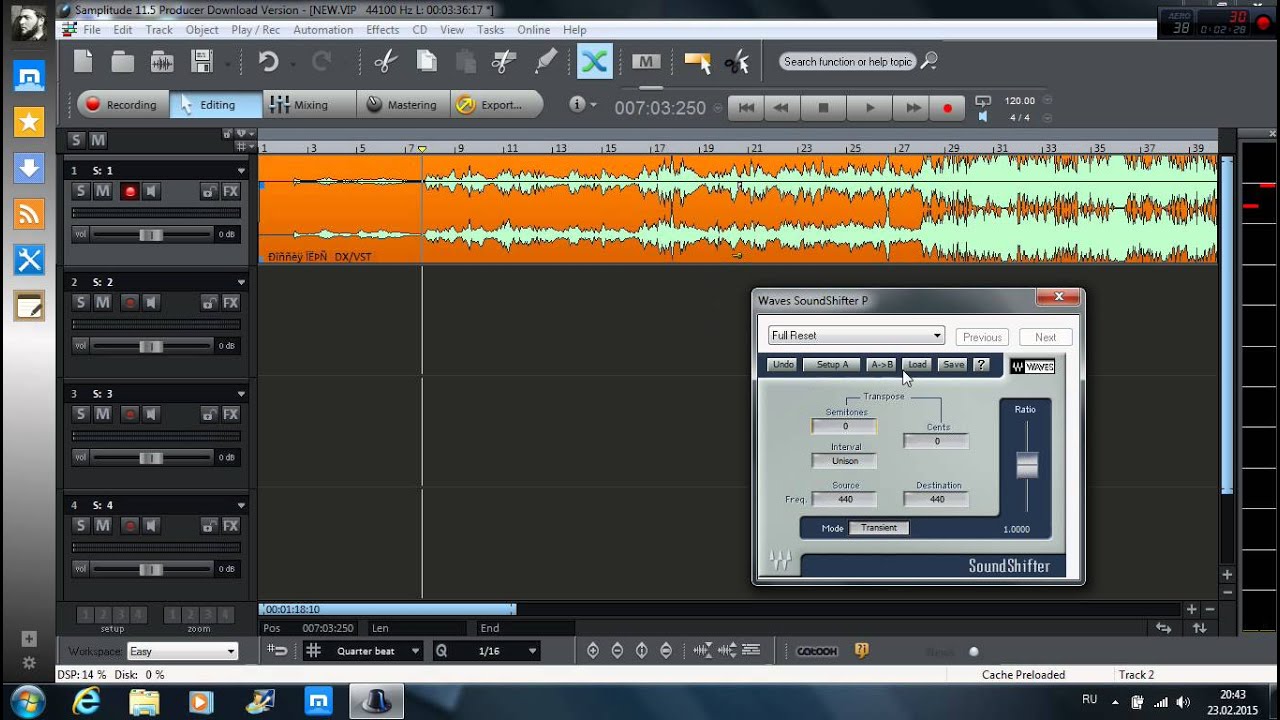Image resolution: width=1280 pixels, height=720 pixels.
Task: Open a project with the folder icon
Action: (123, 62)
